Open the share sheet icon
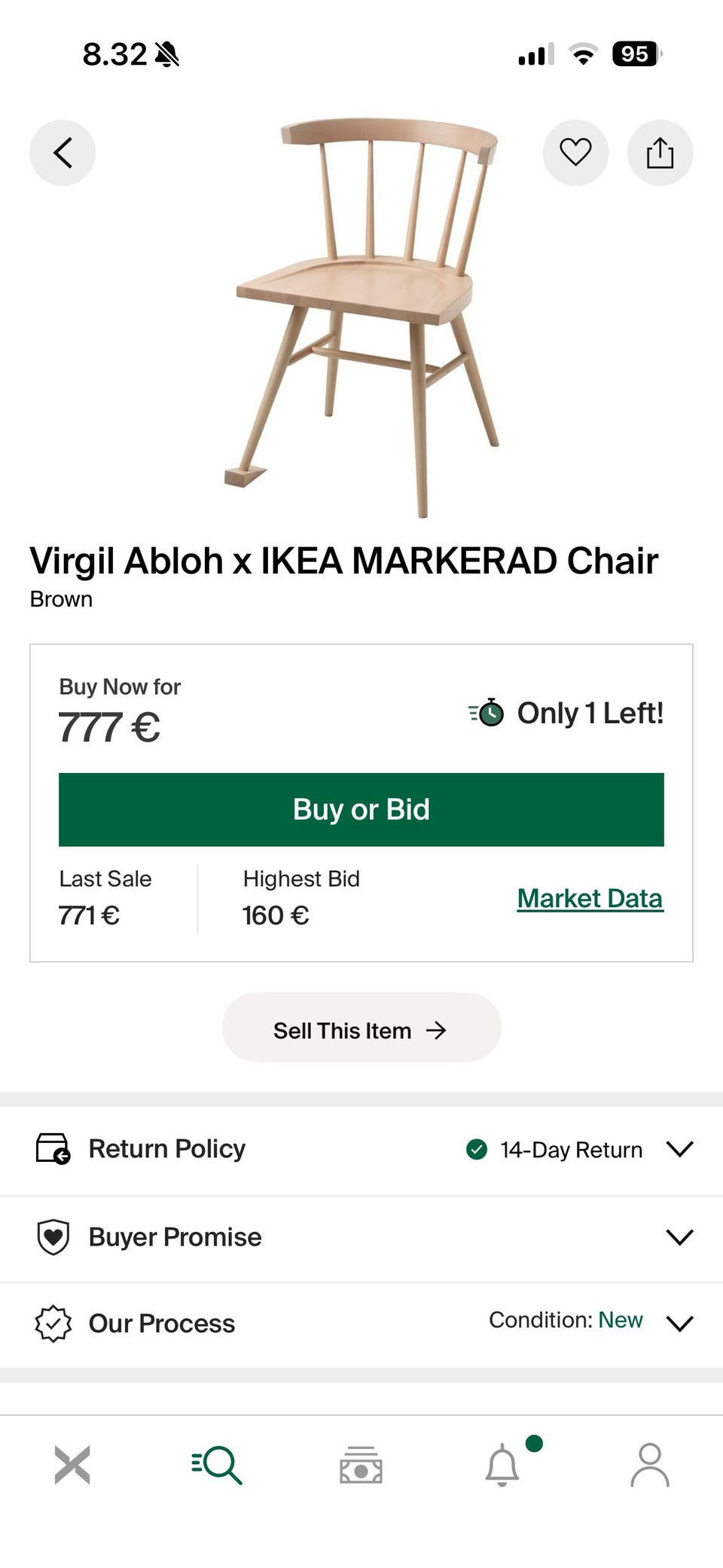This screenshot has height=1568, width=723. click(660, 153)
